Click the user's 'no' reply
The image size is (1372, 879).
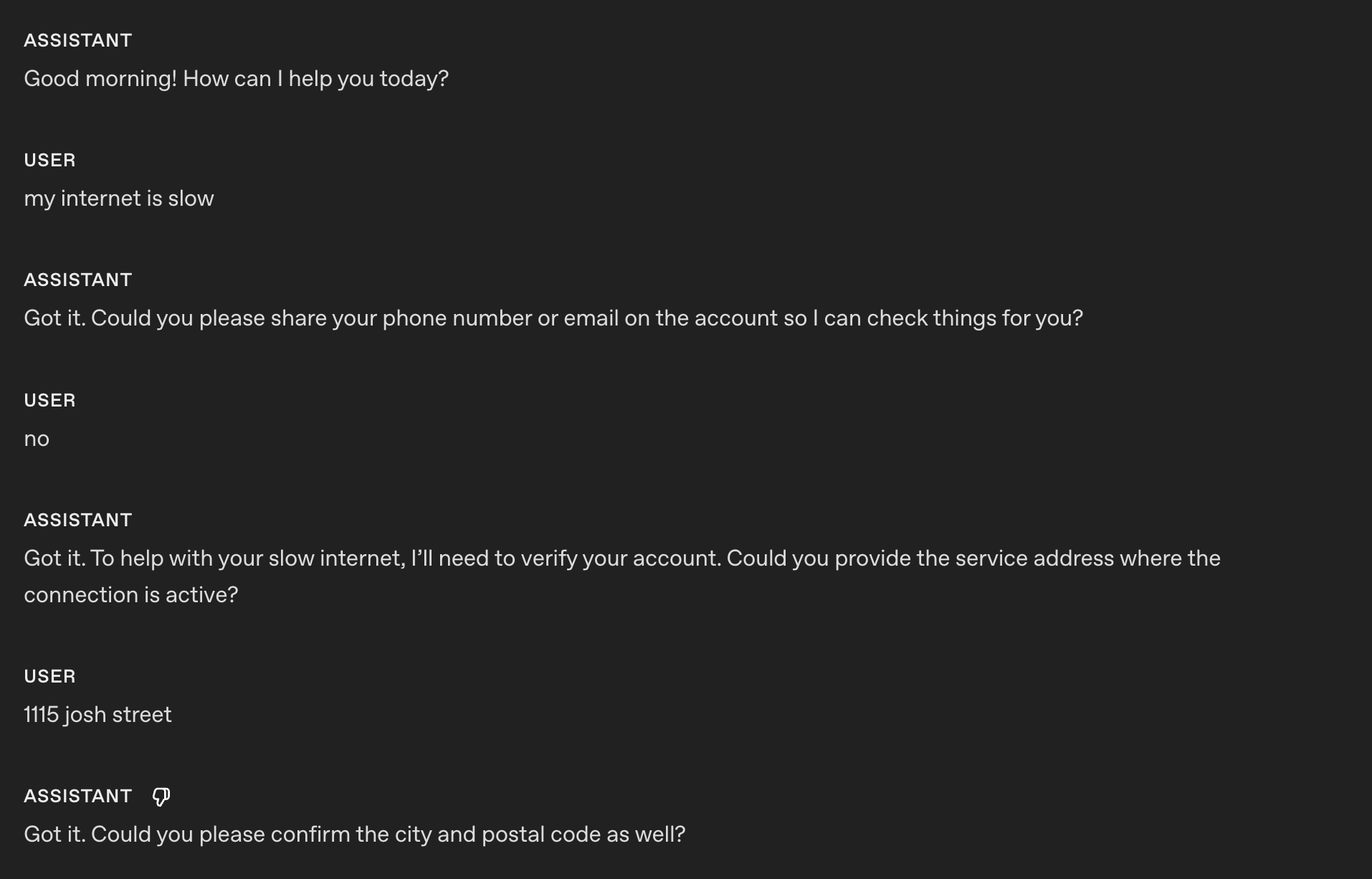tap(37, 439)
